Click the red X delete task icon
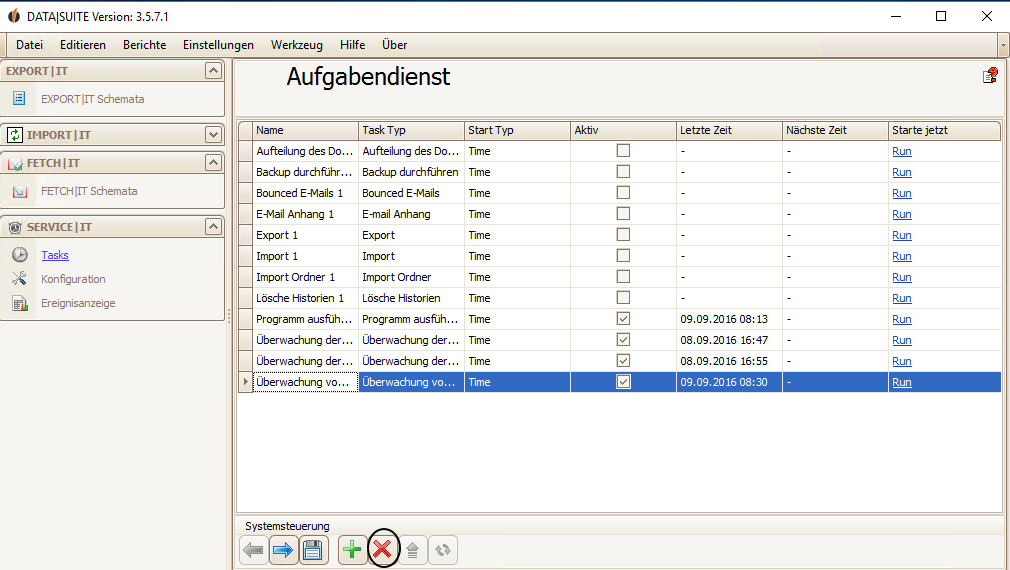The width and height of the screenshot is (1010, 570). pos(383,549)
